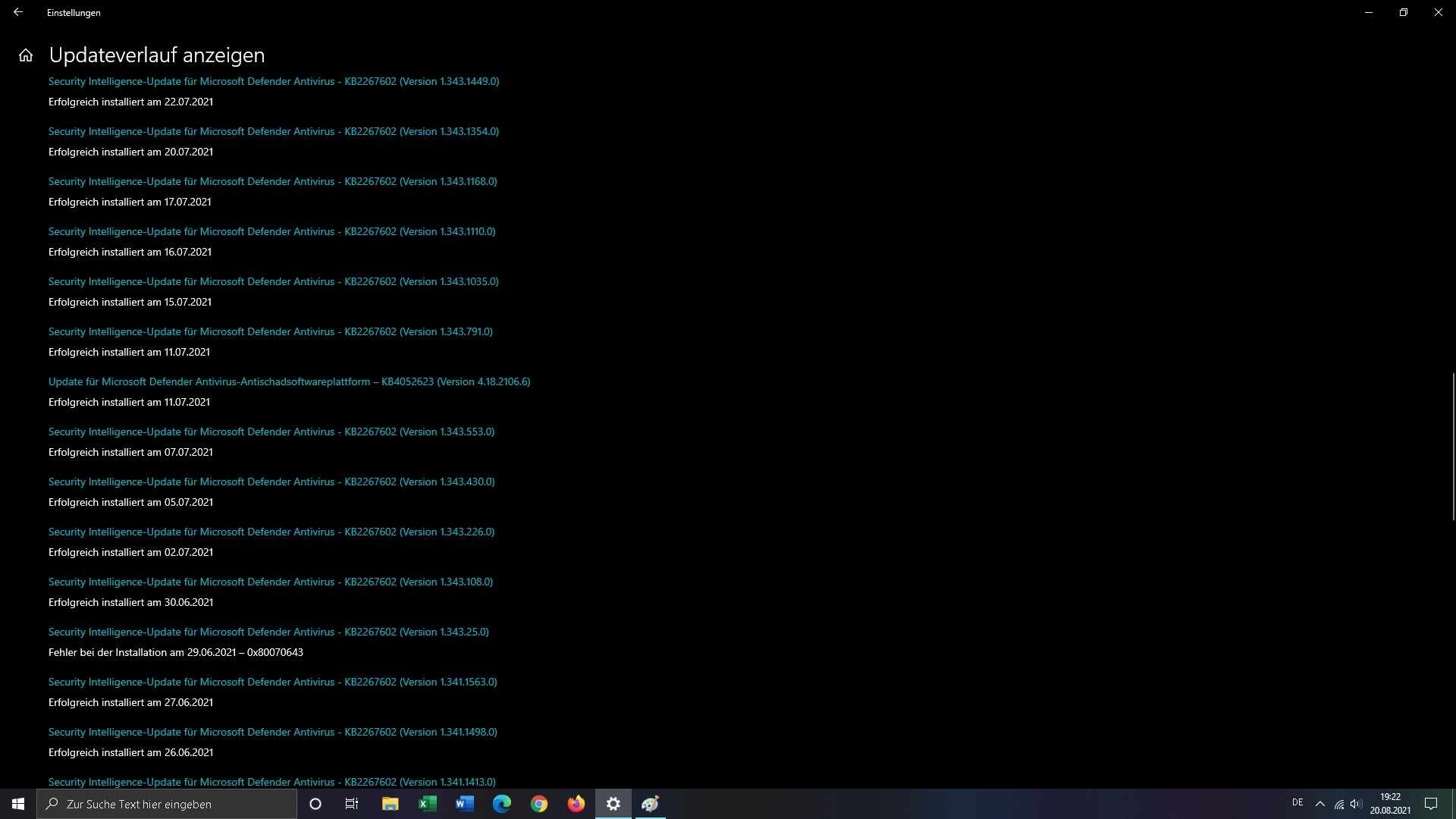The height and width of the screenshot is (819, 1456).
Task: Click 'Erfolgreich installiert am 16.07.2021' text
Action: click(x=130, y=252)
